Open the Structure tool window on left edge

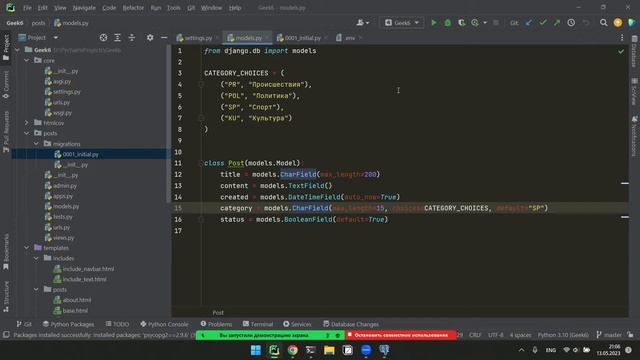[6, 296]
